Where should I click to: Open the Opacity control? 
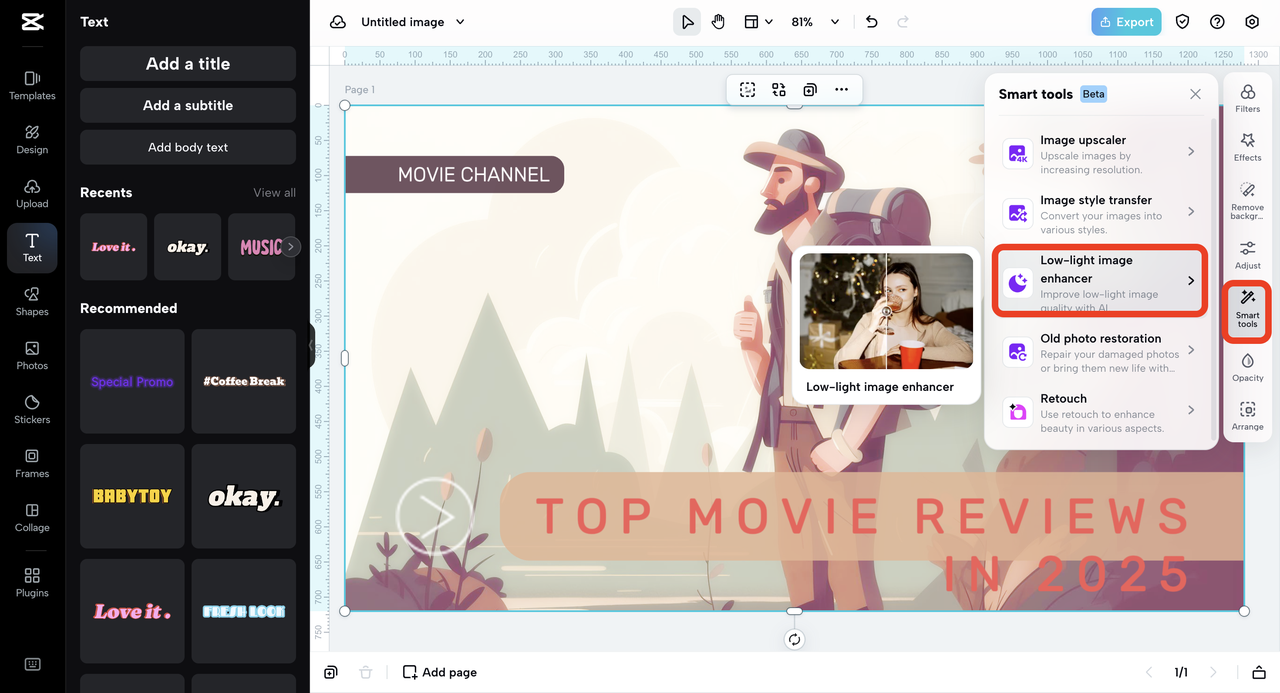(x=1247, y=366)
